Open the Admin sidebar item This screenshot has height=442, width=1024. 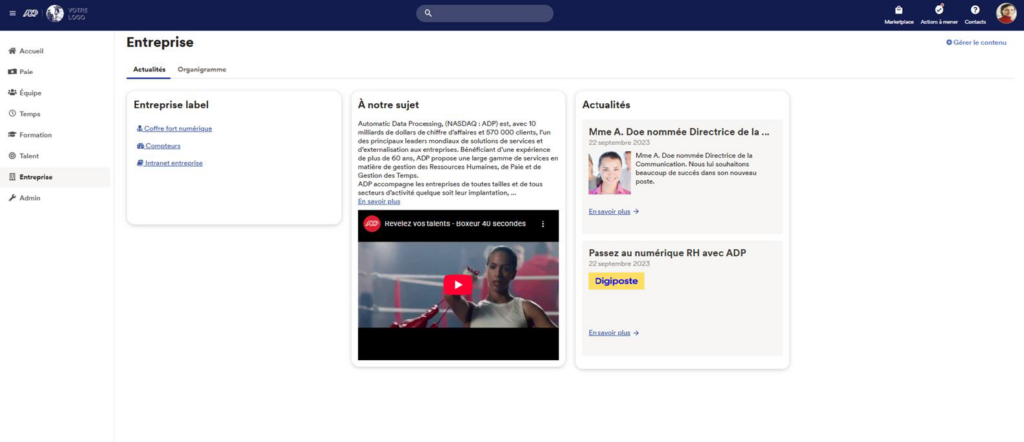point(30,198)
